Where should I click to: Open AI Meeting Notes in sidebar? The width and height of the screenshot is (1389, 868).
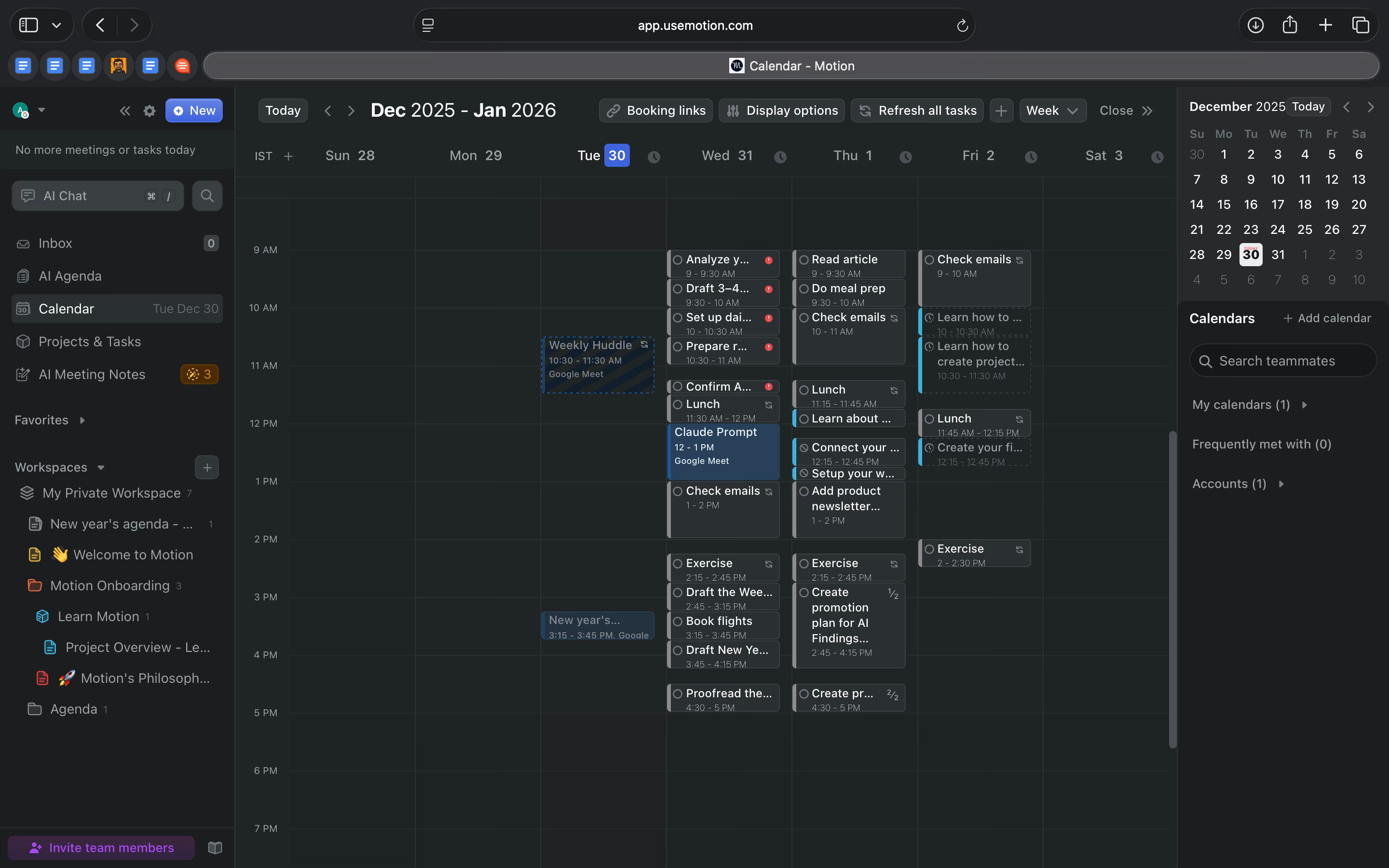tap(92, 374)
